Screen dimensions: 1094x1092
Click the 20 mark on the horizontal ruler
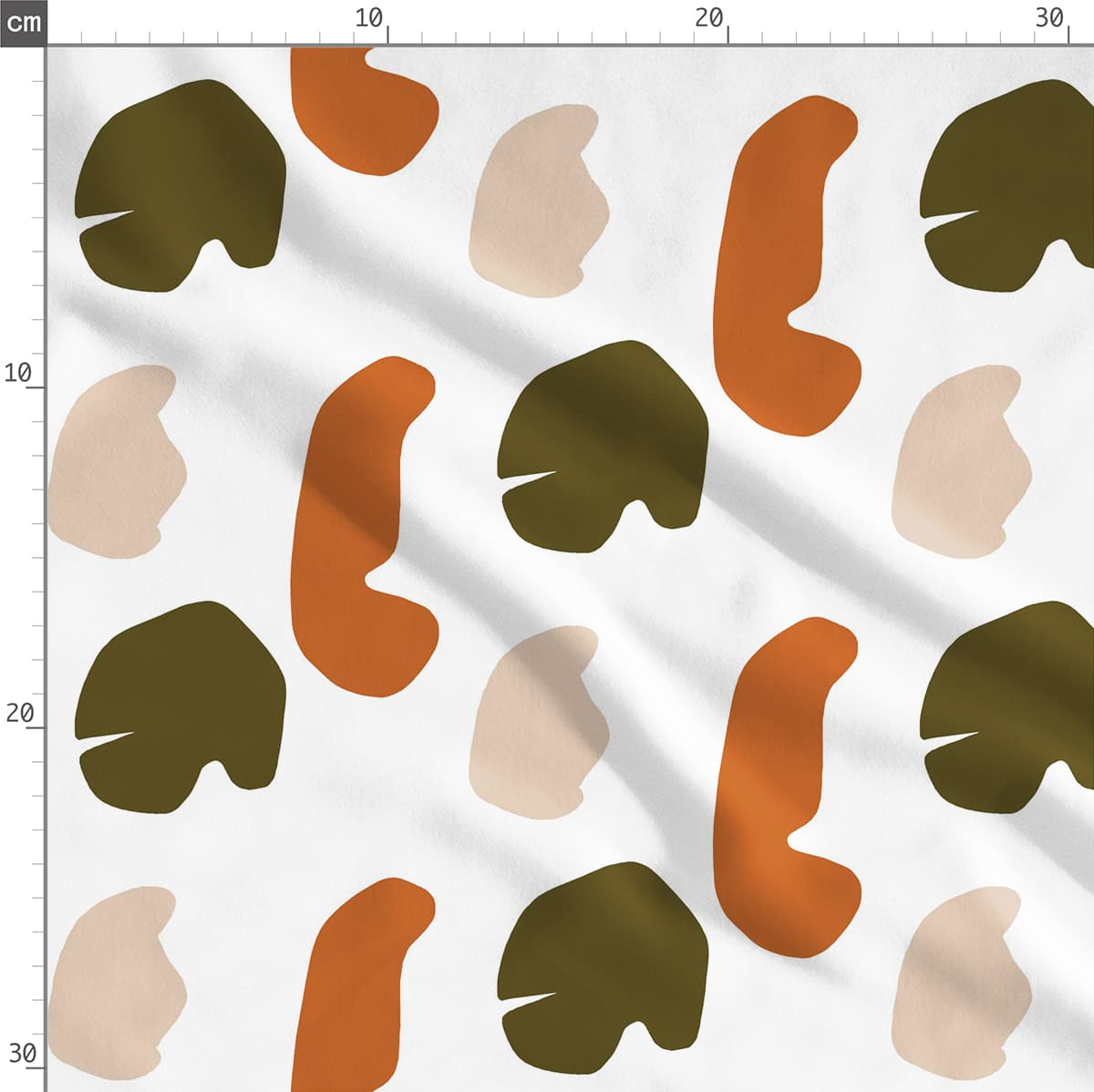point(708,17)
